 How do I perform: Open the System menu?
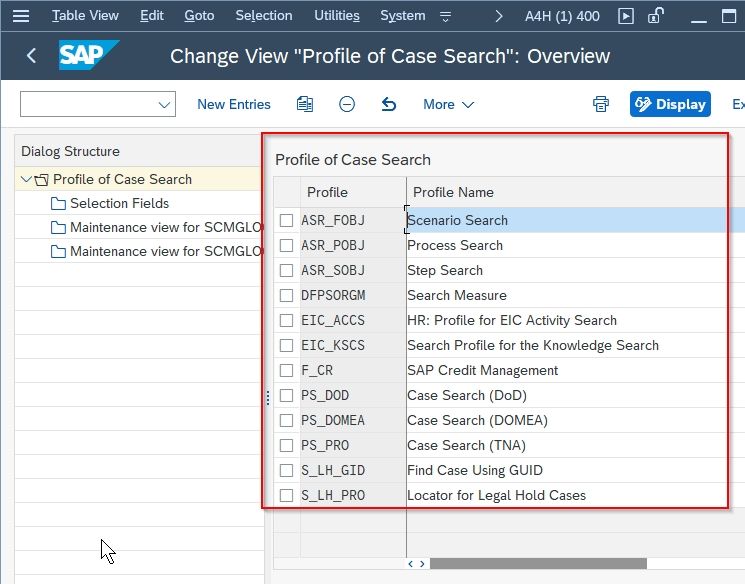[402, 16]
